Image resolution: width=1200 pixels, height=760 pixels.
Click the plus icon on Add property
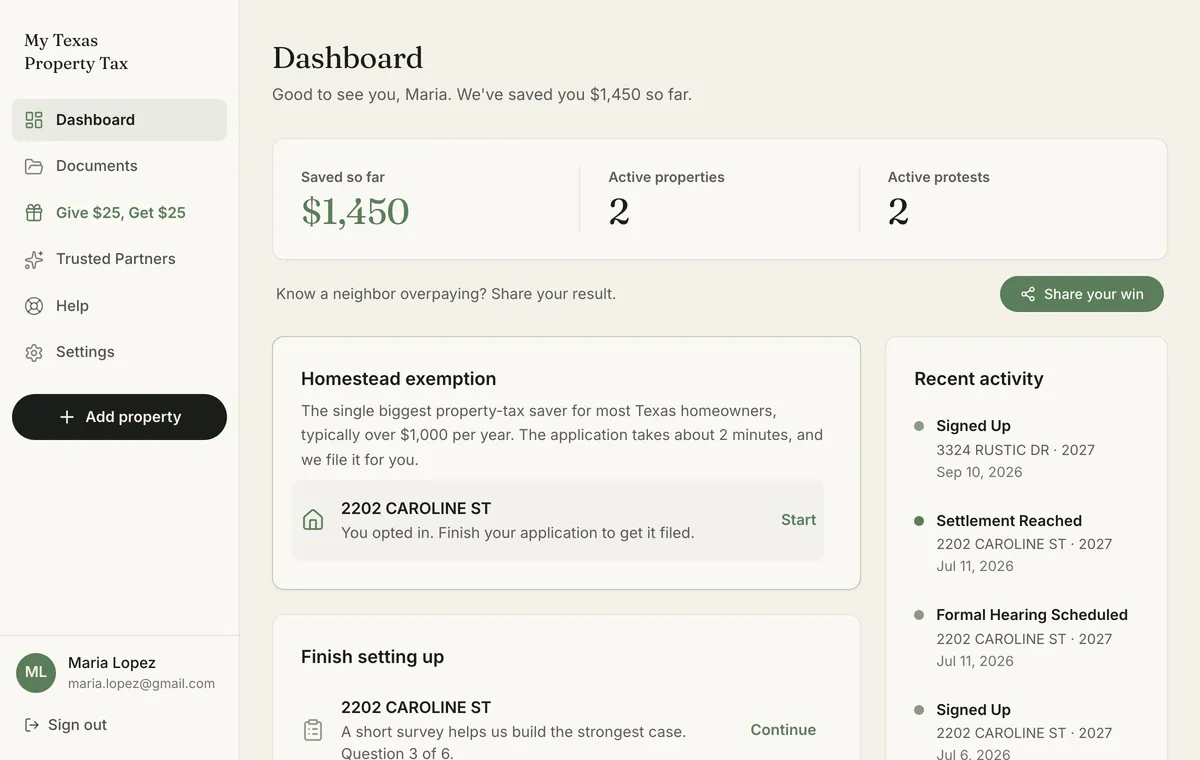tap(67, 417)
